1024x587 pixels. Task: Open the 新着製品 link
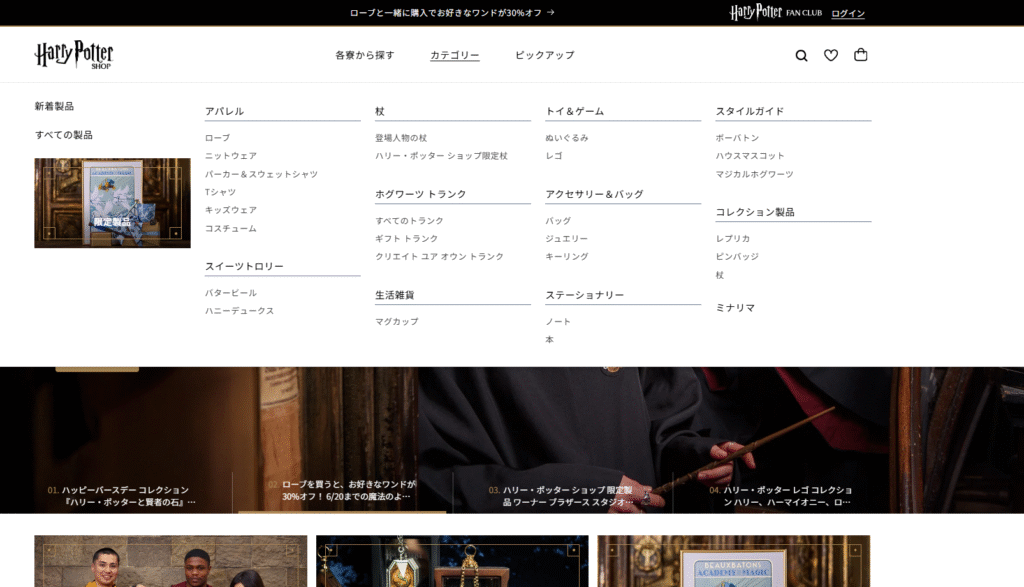coord(54,106)
